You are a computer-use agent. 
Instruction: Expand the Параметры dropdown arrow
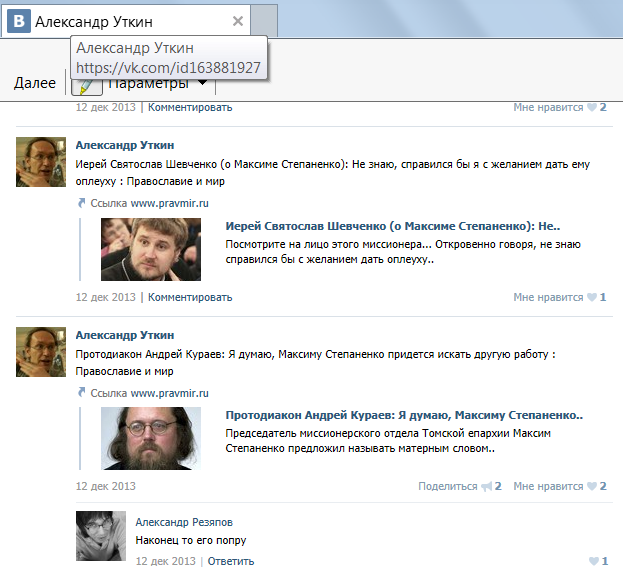click(x=202, y=83)
